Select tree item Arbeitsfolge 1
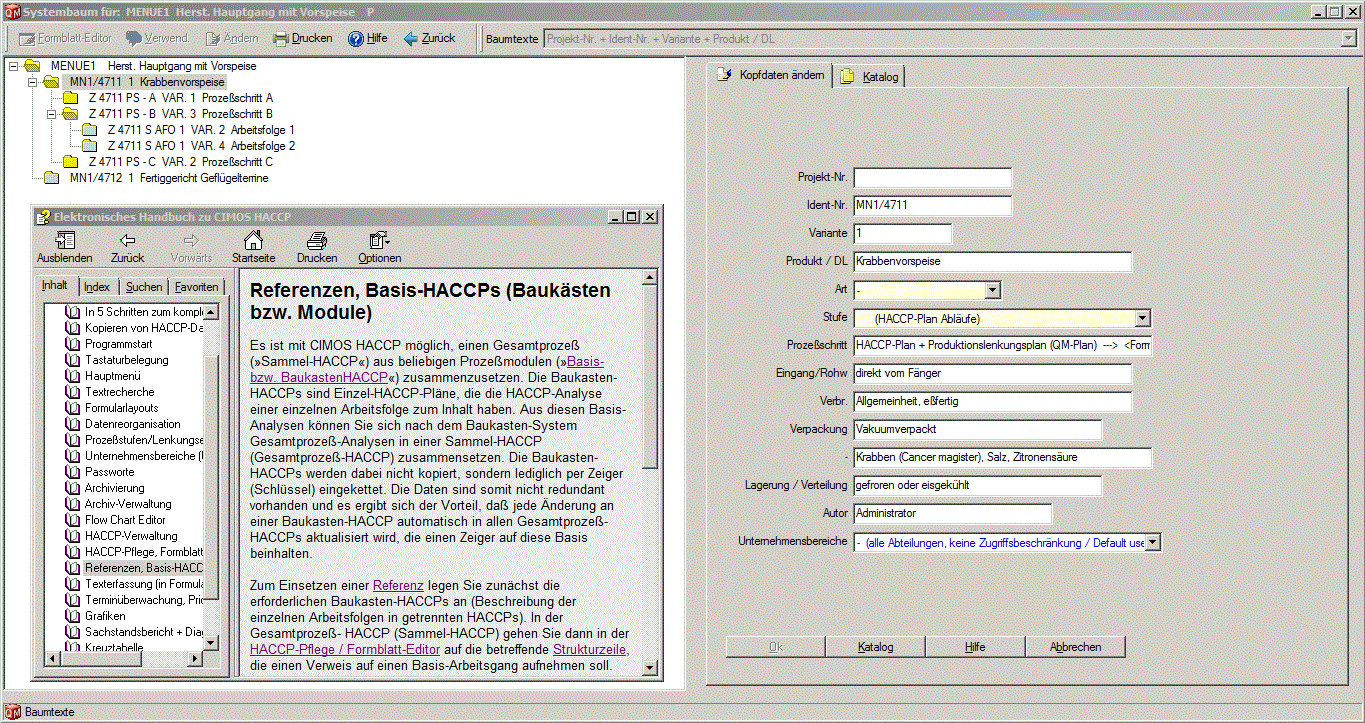The width and height of the screenshot is (1365, 723). click(x=201, y=130)
